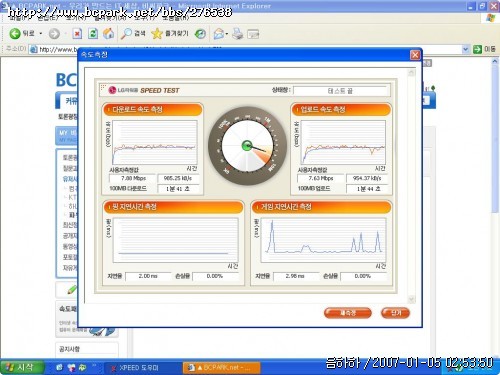Click the Print icon in toolbar
This screenshot has width=500, height=375.
[x=237, y=34]
